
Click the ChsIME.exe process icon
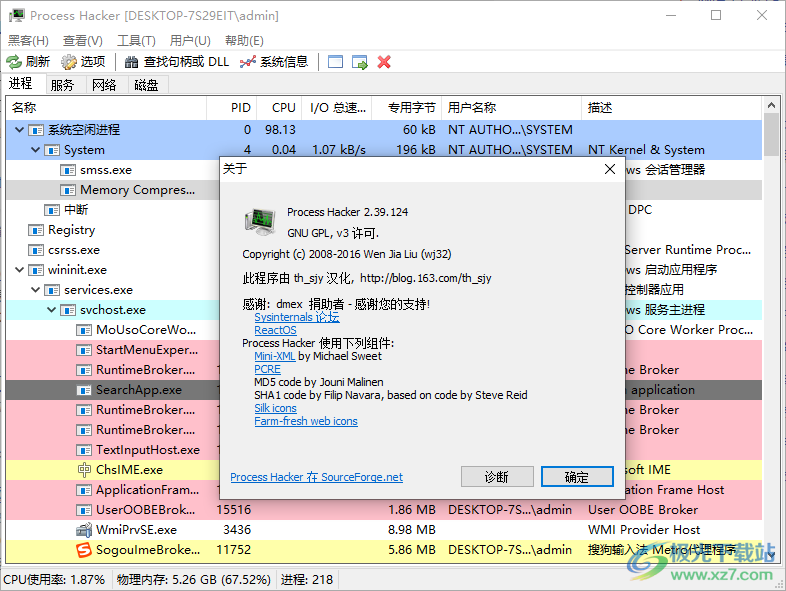click(x=84, y=470)
